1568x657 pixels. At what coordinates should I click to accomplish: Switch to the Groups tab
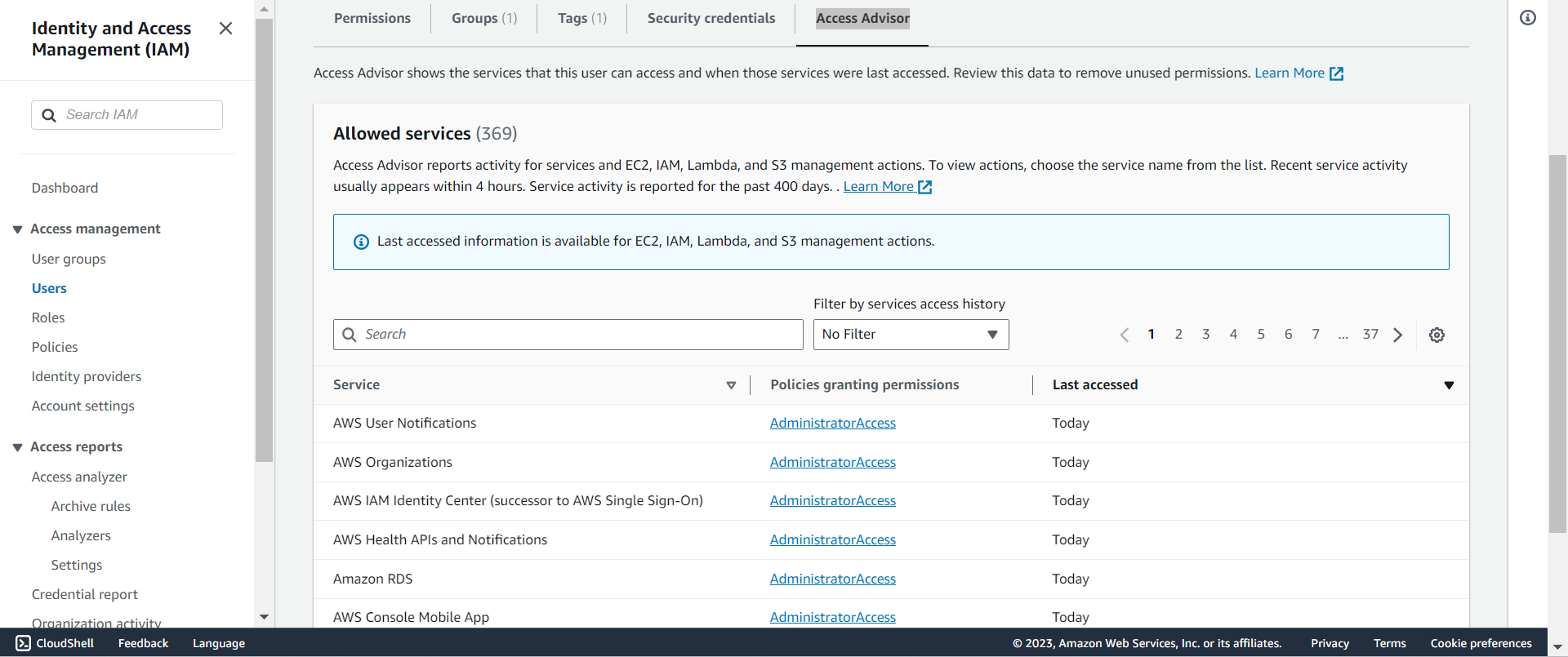pos(484,18)
